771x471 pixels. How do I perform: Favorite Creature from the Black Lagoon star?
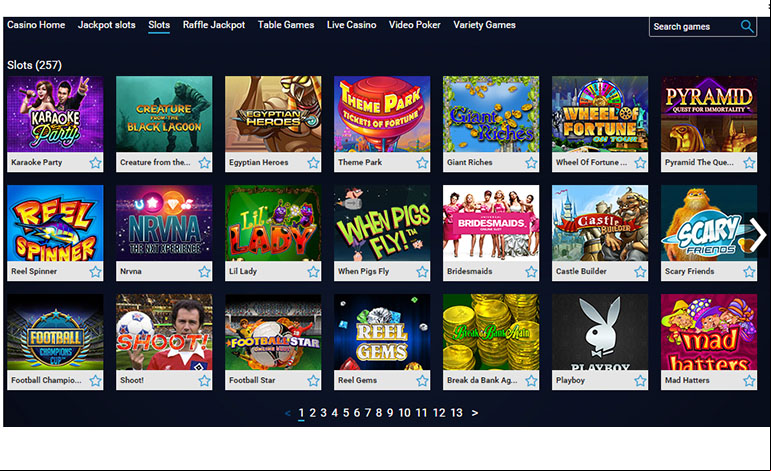pos(205,163)
